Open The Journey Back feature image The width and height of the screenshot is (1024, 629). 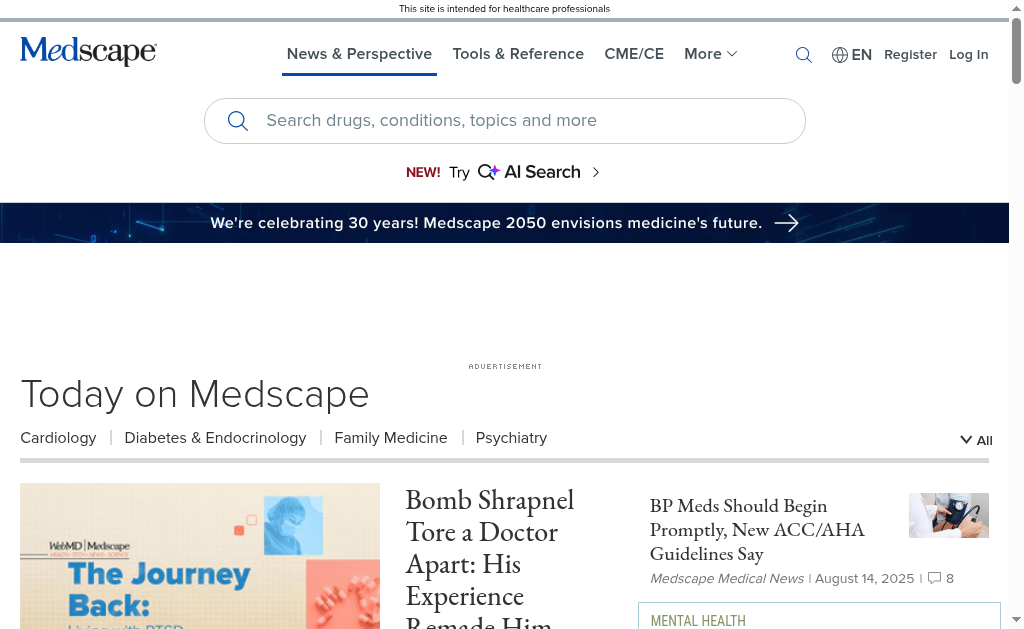coord(200,556)
